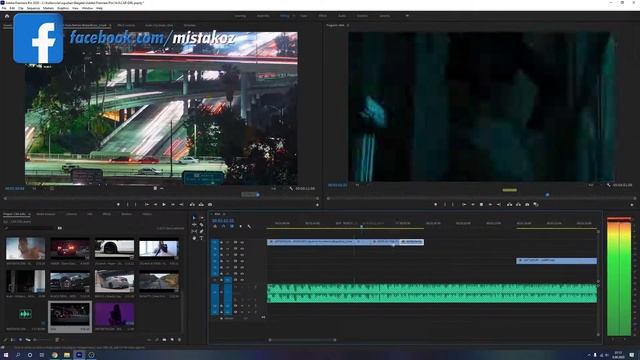The width and height of the screenshot is (640, 360).
Task: Open the Windows Start menu
Action: click(6, 355)
